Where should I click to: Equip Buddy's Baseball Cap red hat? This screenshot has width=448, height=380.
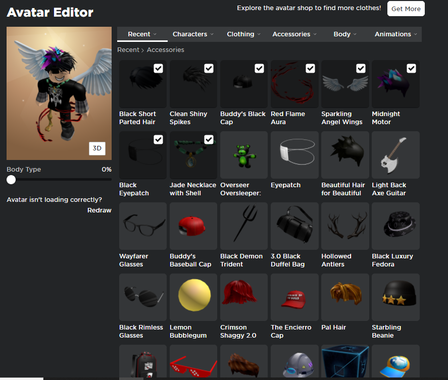[193, 226]
